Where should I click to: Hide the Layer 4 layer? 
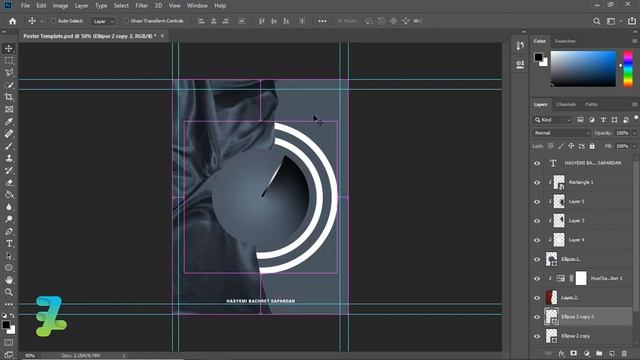537,240
